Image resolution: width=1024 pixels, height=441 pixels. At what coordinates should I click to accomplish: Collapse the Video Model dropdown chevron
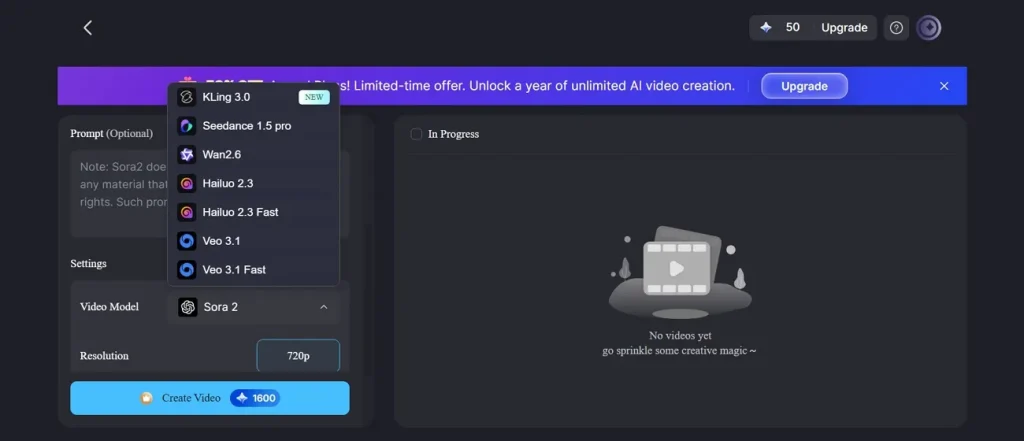click(323, 307)
